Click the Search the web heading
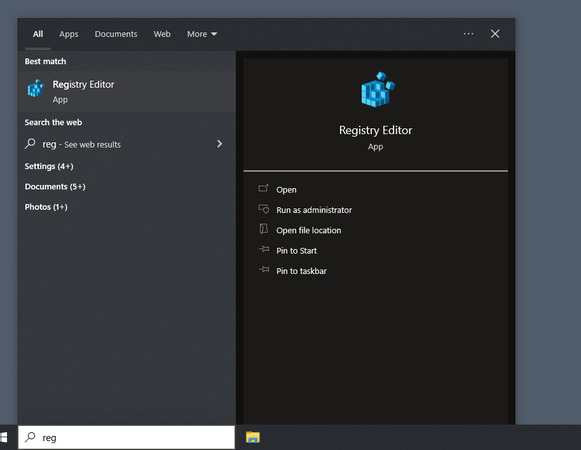The image size is (581, 450). (53, 122)
